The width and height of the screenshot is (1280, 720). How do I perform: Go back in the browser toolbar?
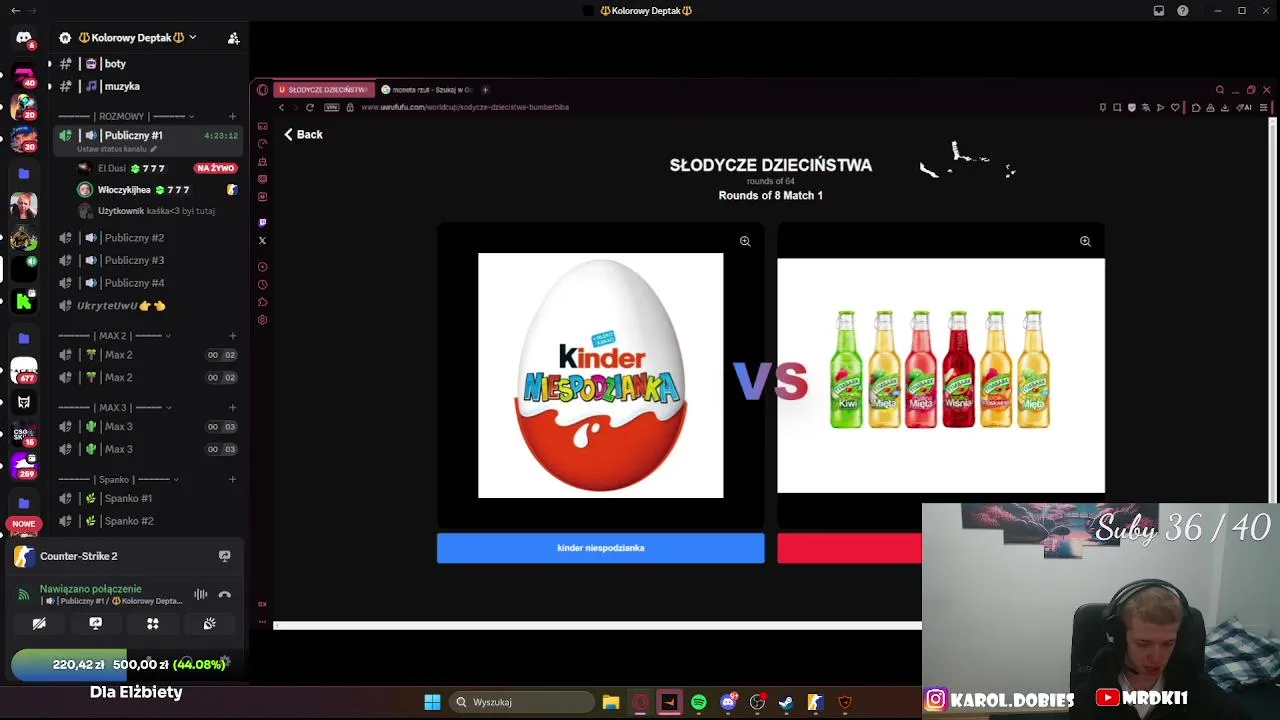pyautogui.click(x=281, y=108)
